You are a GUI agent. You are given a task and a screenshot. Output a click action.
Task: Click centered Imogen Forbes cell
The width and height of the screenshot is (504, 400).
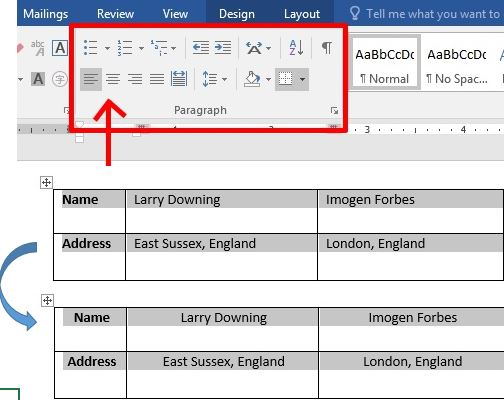pos(412,329)
